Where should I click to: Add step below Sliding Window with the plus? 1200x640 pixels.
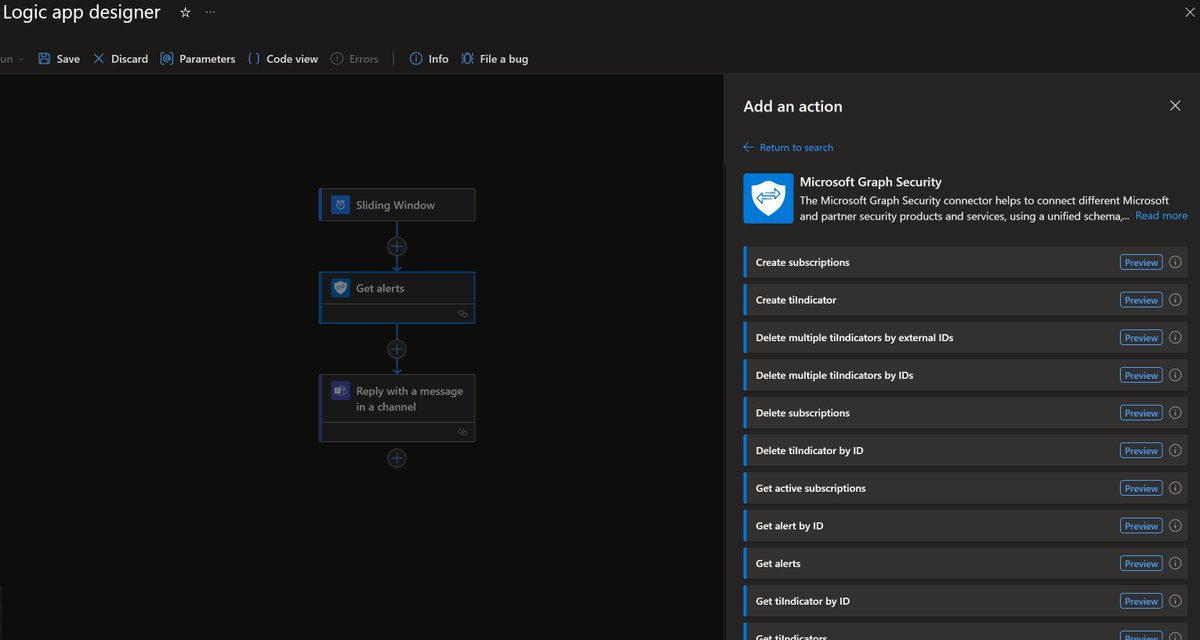click(397, 246)
